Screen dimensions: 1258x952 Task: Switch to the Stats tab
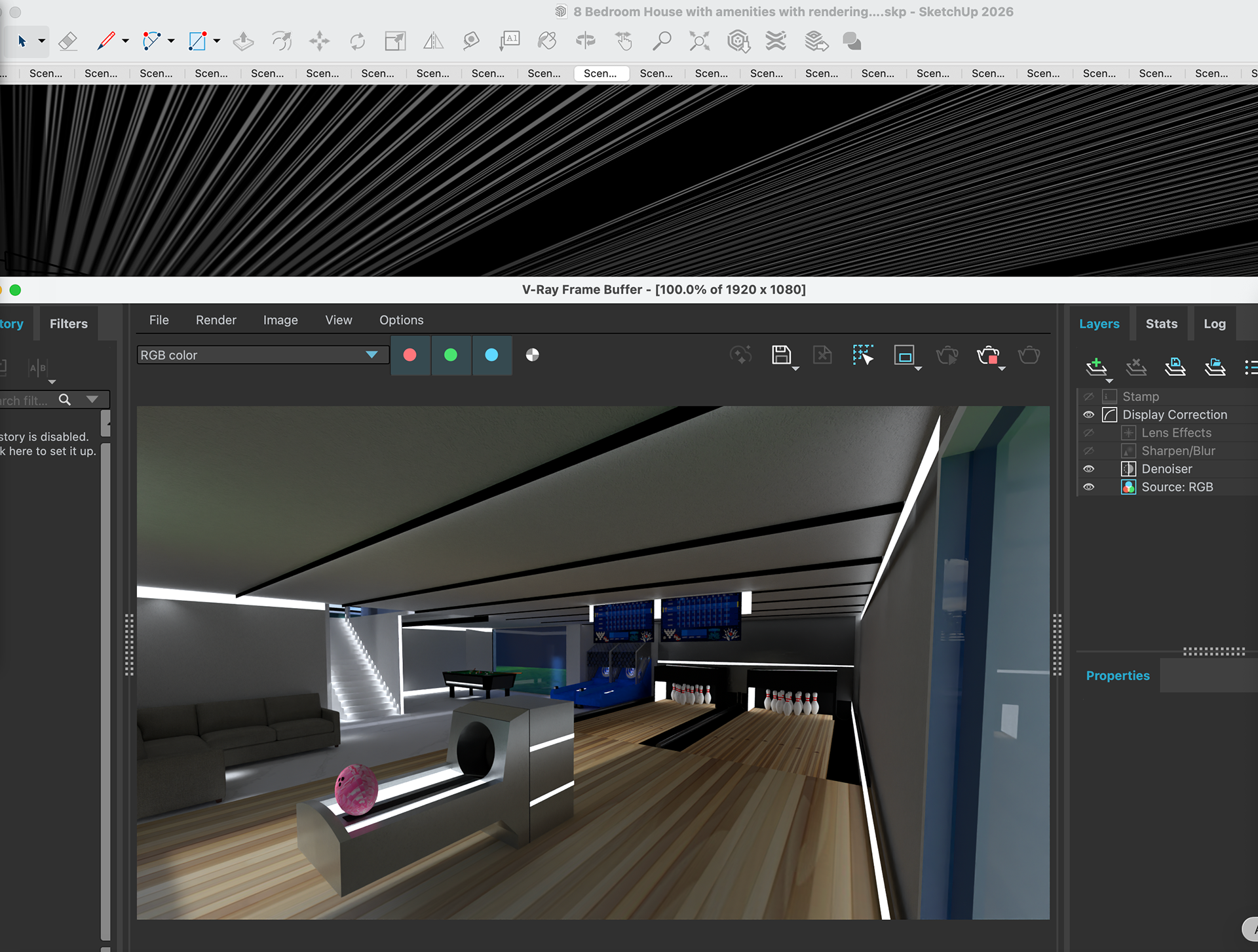[1161, 324]
